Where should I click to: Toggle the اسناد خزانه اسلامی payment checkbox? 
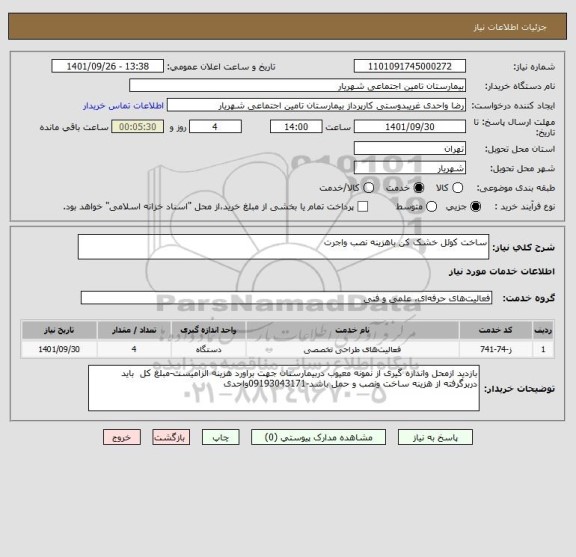coord(363,207)
